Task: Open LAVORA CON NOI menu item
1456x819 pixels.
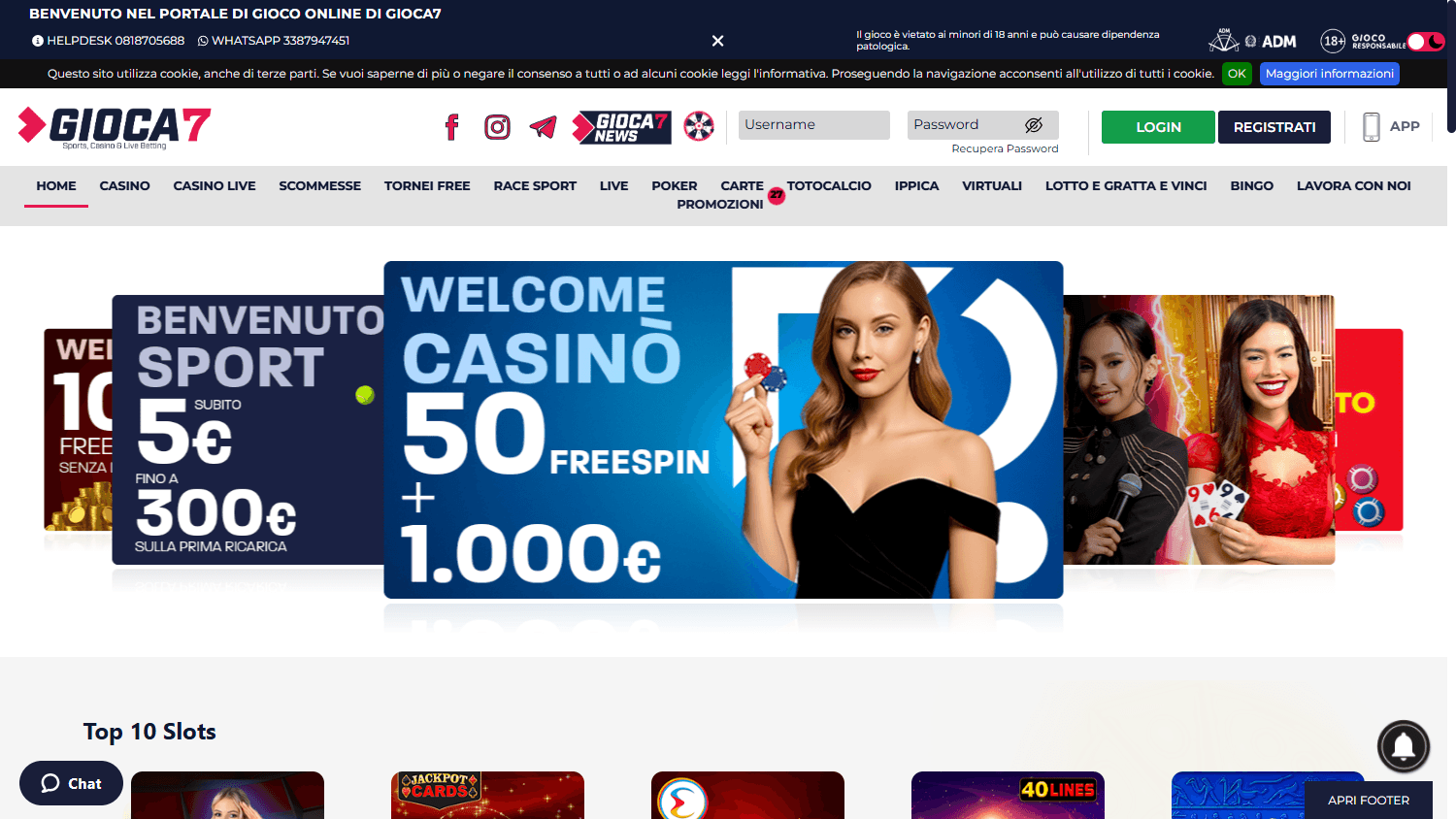Action: coord(1354,185)
